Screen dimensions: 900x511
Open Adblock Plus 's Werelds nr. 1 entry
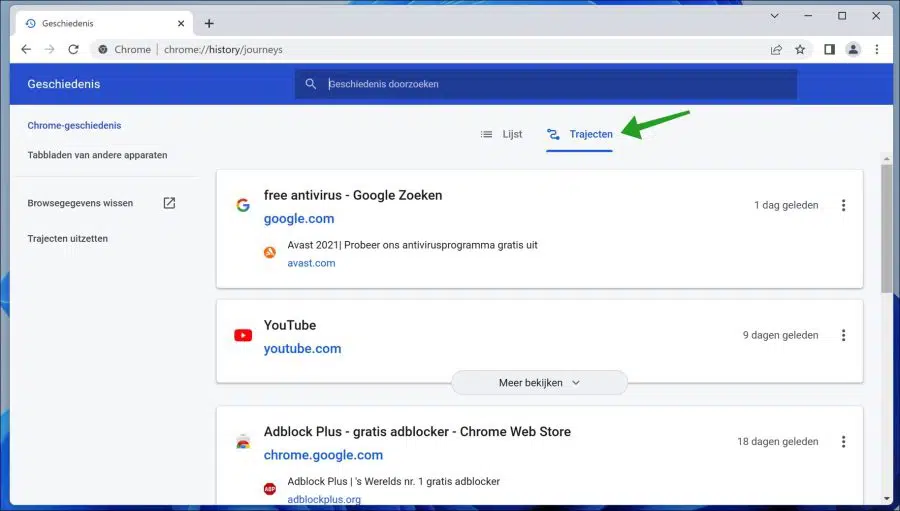point(394,481)
